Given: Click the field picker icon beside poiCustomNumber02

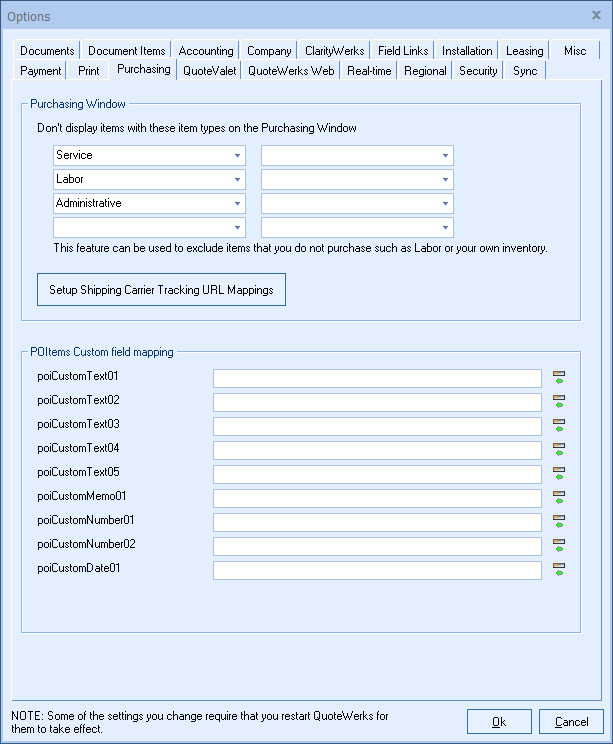Looking at the screenshot, I should coord(559,546).
